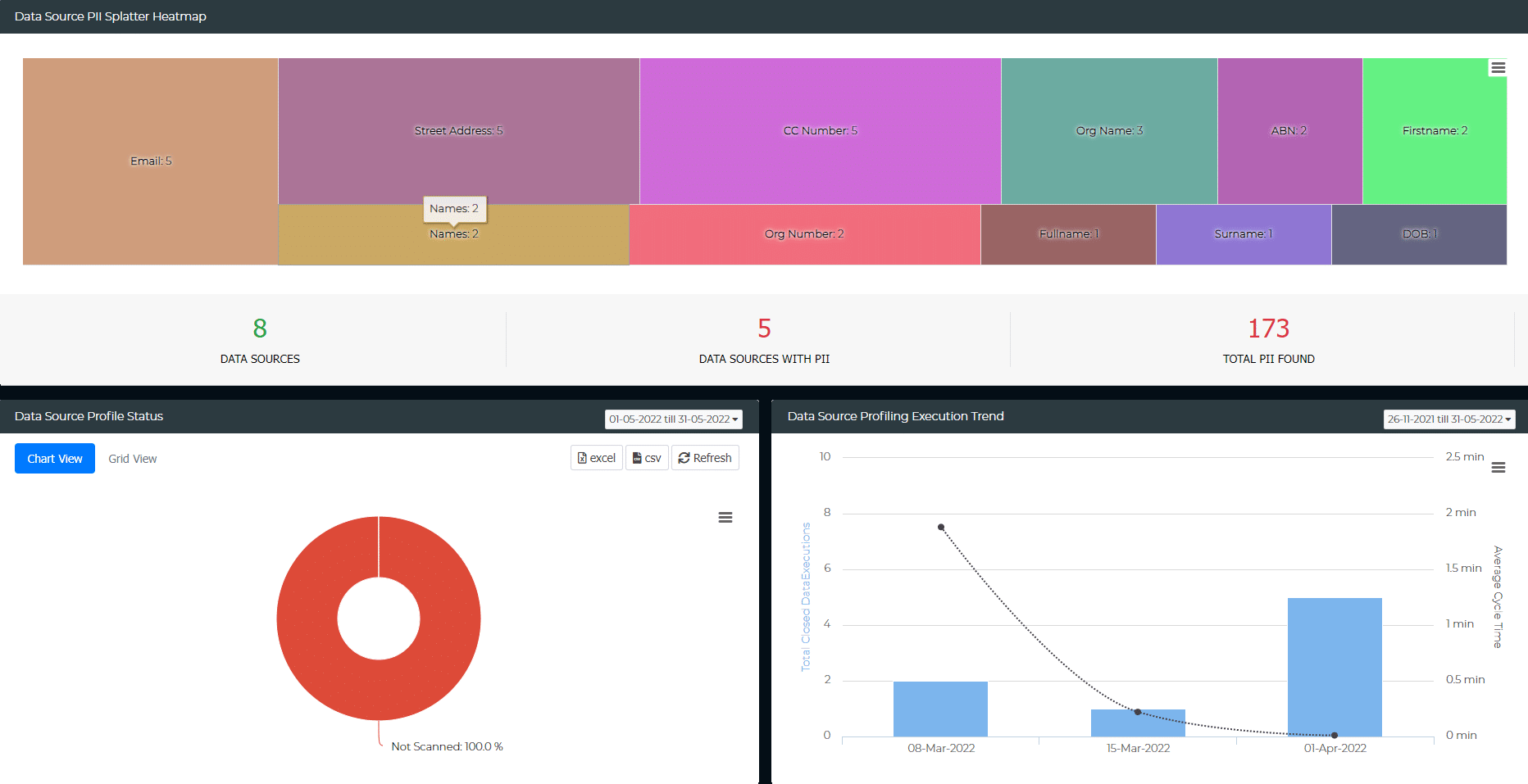Open the execution trend chart hamburger menu
The height and width of the screenshot is (784, 1528).
[x=1498, y=468]
